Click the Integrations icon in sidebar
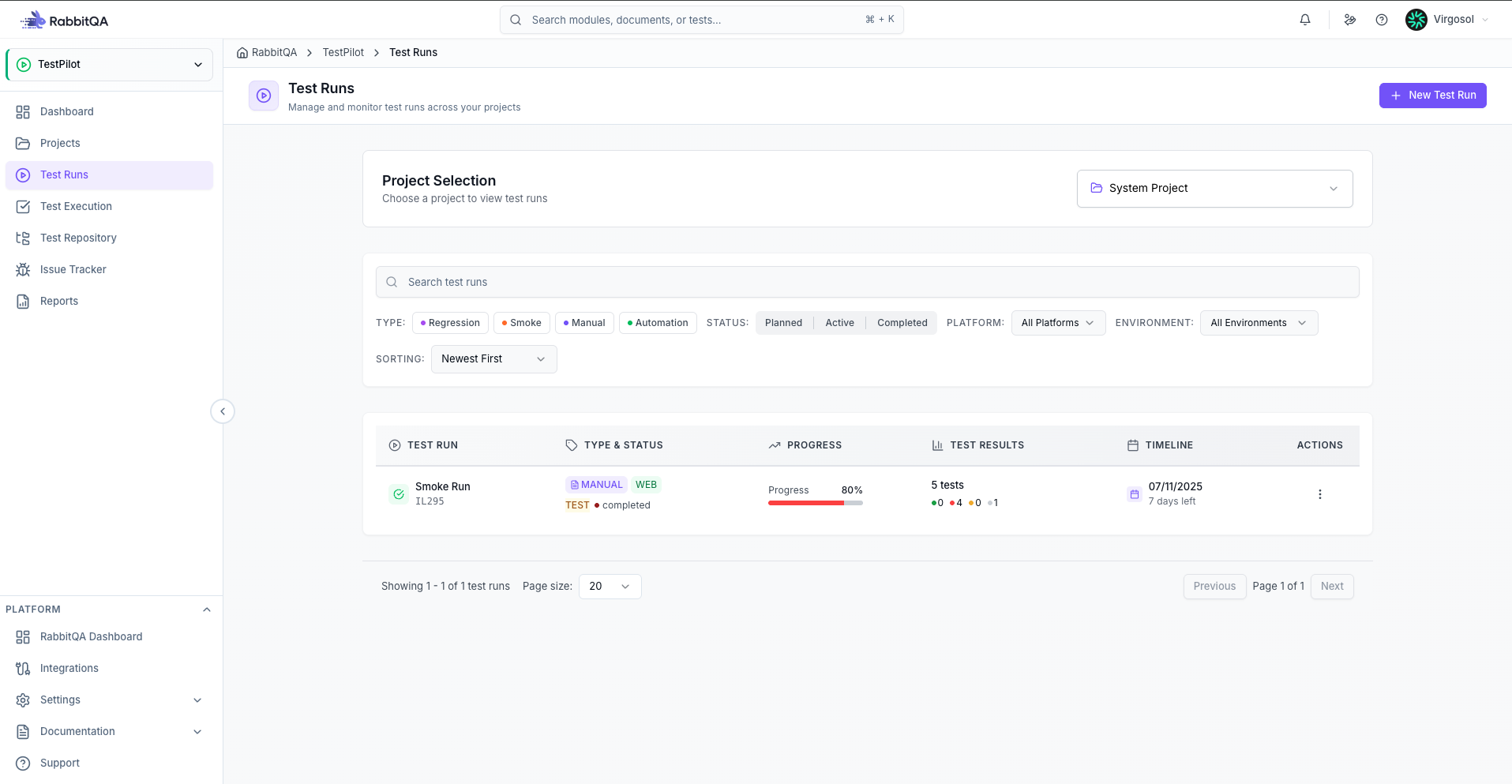The height and width of the screenshot is (784, 1512). point(23,669)
